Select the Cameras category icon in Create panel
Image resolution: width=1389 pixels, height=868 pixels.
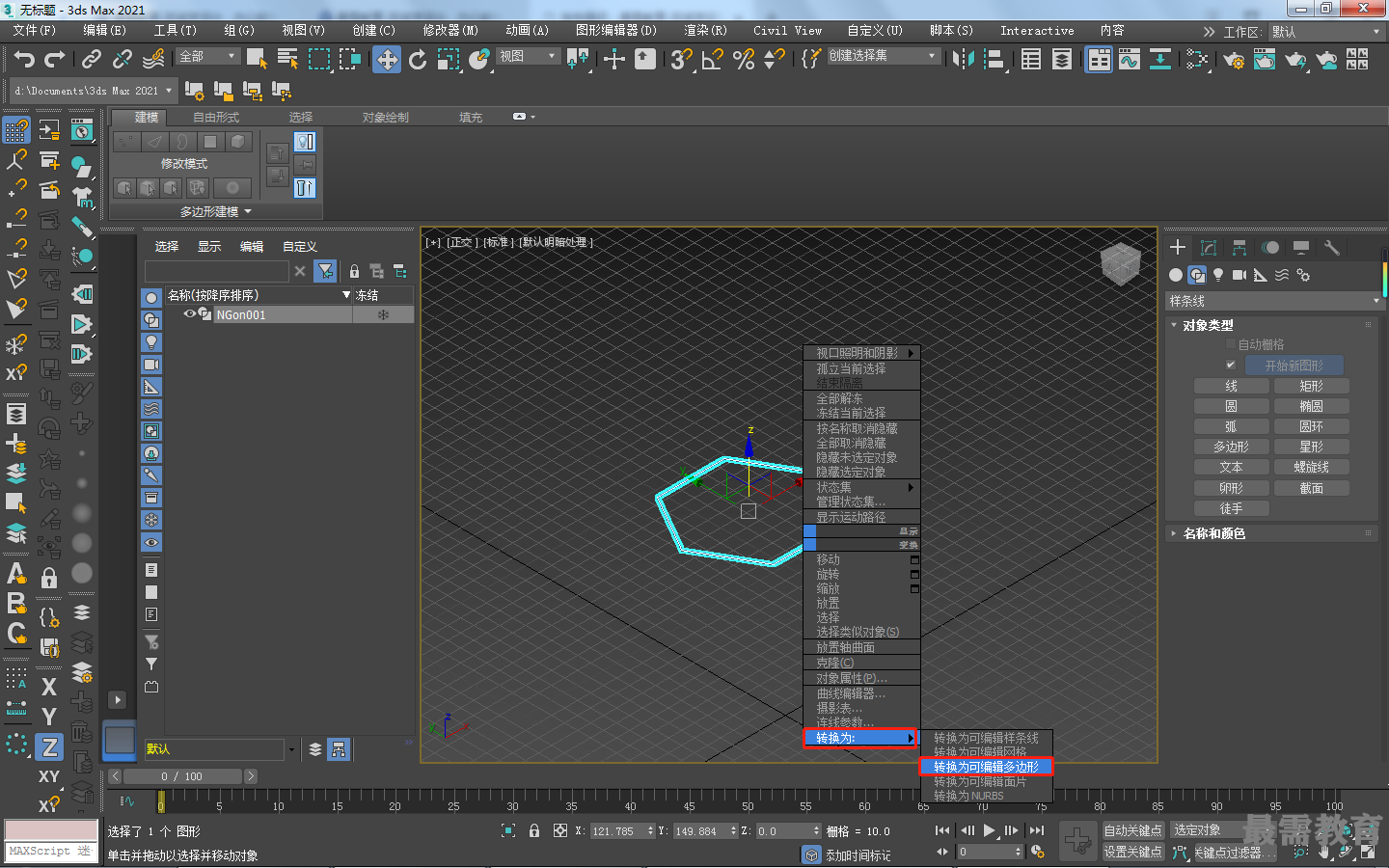1239,275
